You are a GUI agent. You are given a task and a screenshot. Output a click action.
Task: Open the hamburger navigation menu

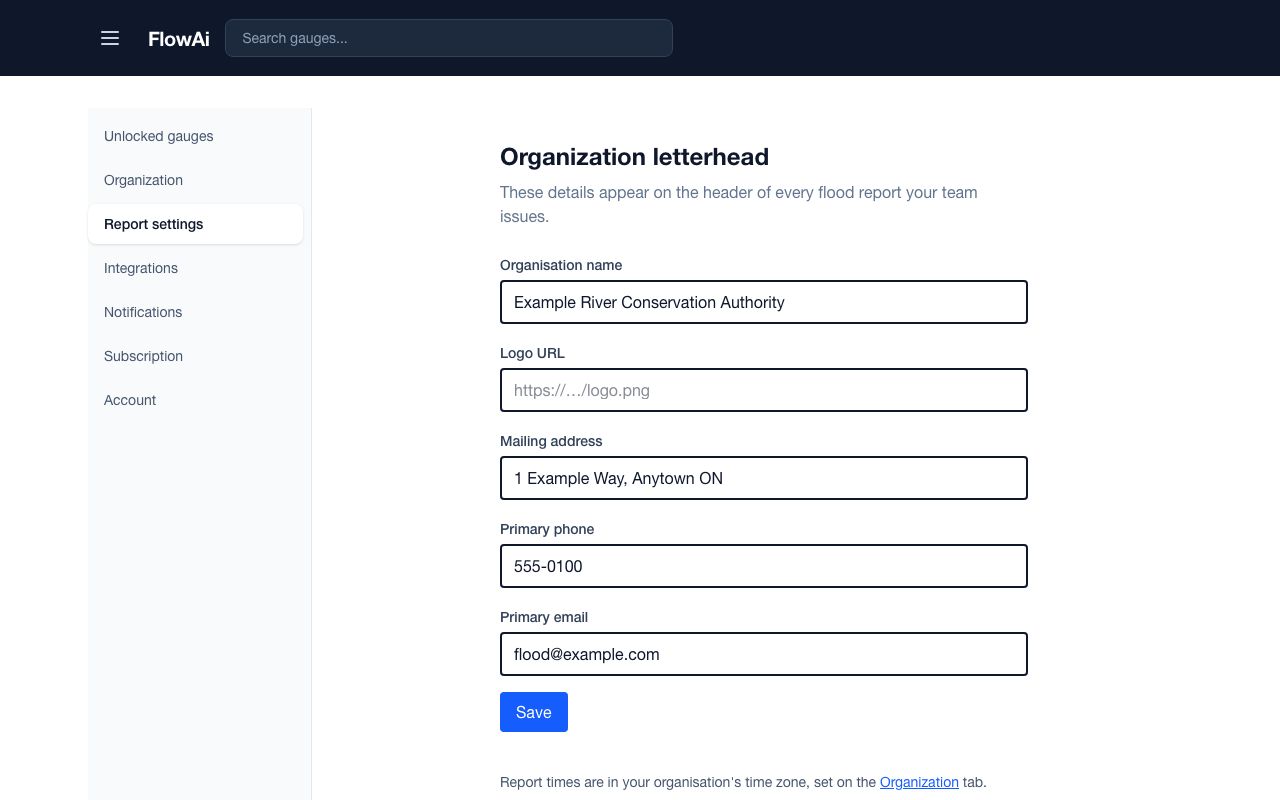[110, 38]
